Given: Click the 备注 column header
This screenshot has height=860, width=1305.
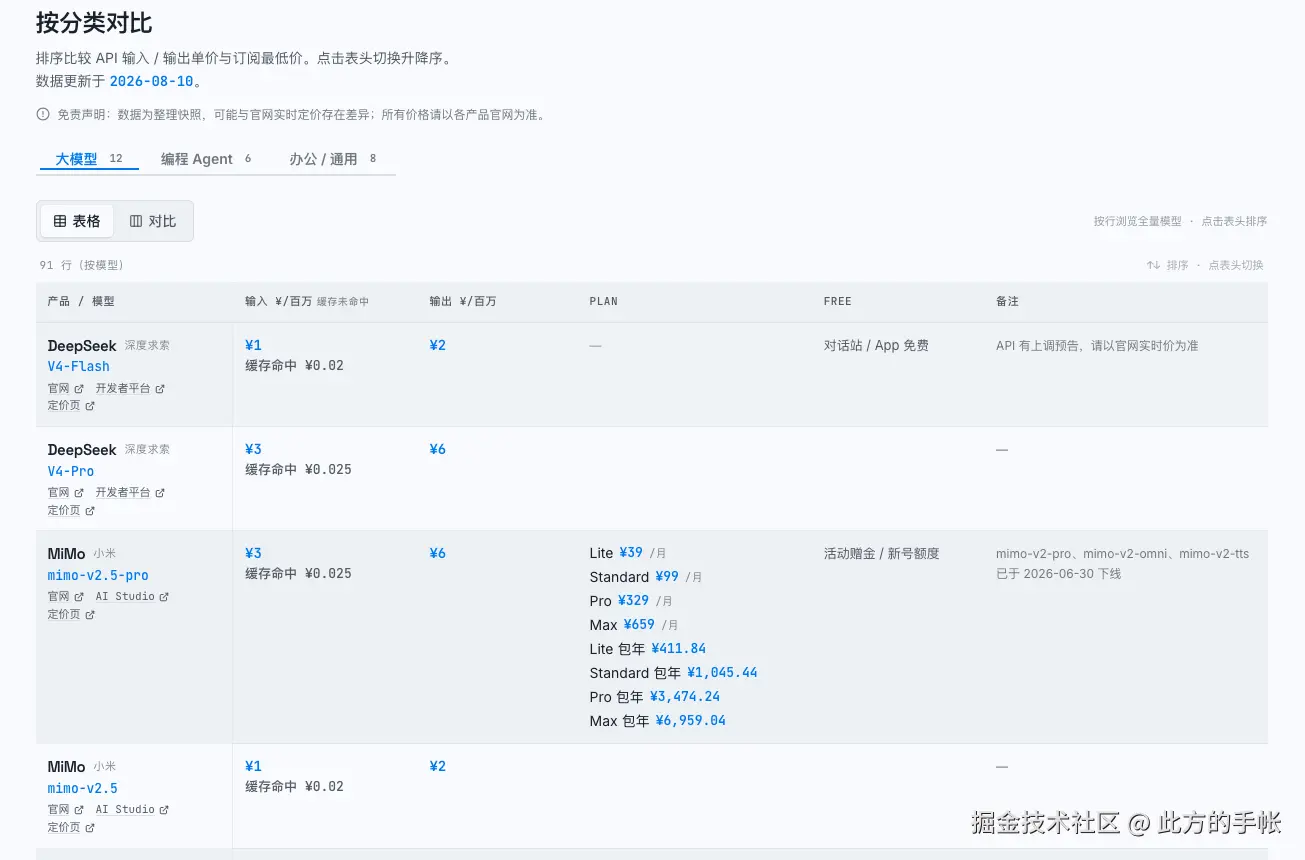Looking at the screenshot, I should 1007,301.
